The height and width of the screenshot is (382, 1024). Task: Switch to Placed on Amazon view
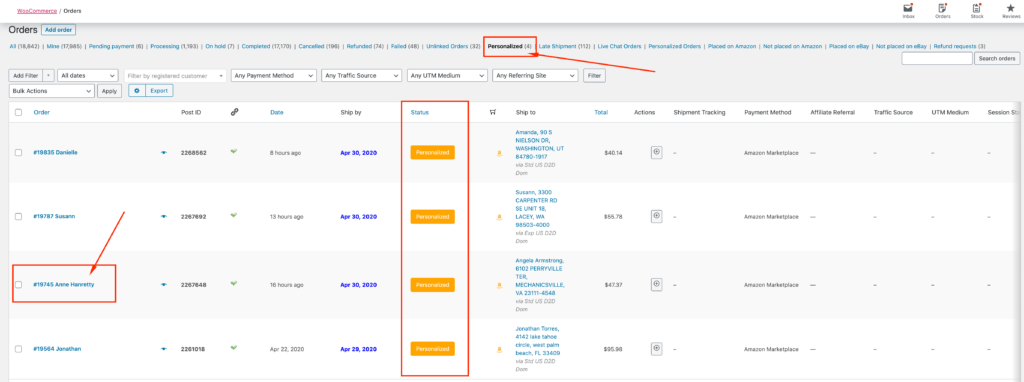[x=731, y=46]
